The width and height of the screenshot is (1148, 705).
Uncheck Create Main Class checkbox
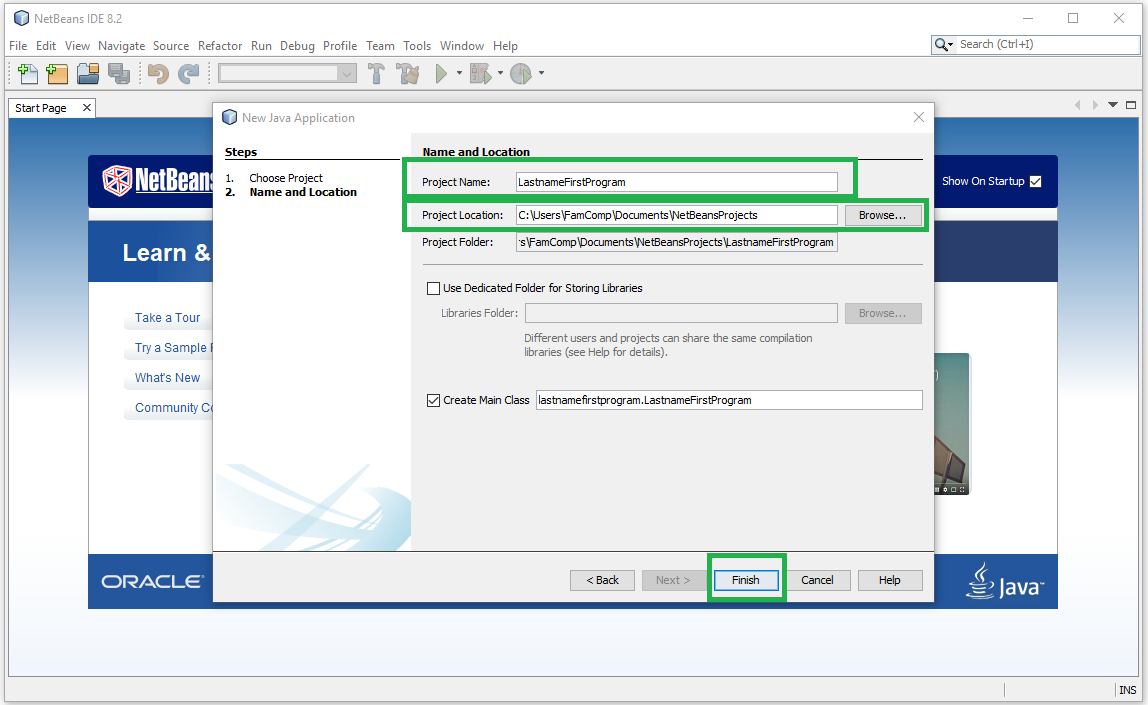433,400
